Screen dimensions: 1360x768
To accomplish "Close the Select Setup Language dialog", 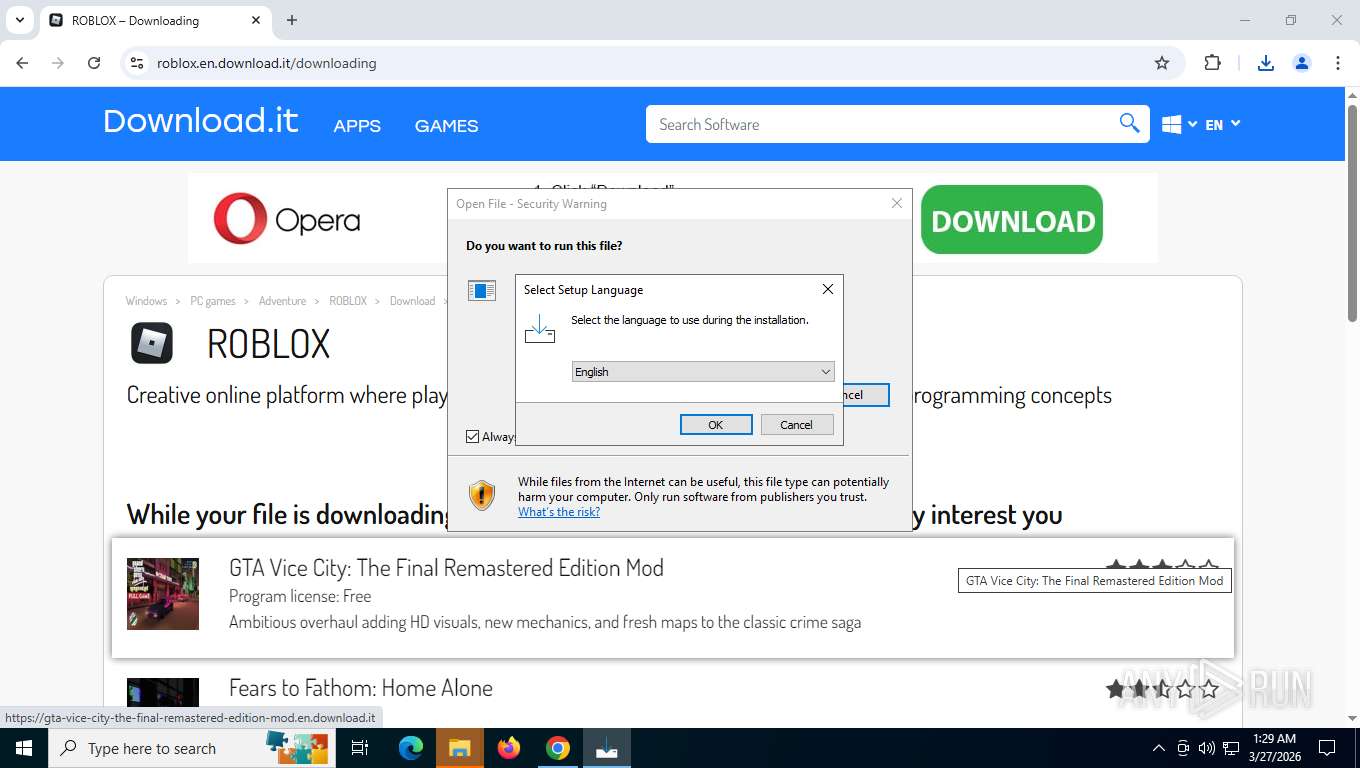I will (827, 289).
